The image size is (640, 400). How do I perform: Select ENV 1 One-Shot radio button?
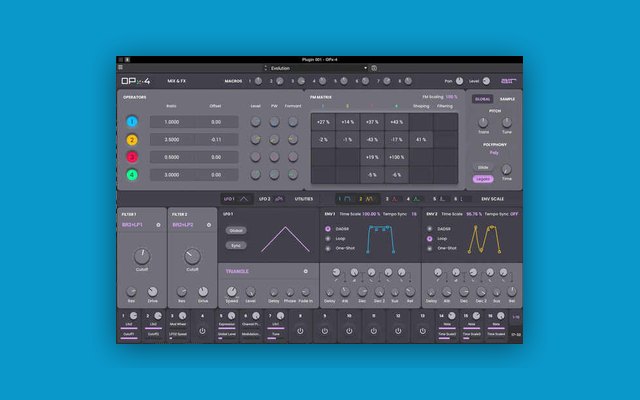pyautogui.click(x=328, y=248)
